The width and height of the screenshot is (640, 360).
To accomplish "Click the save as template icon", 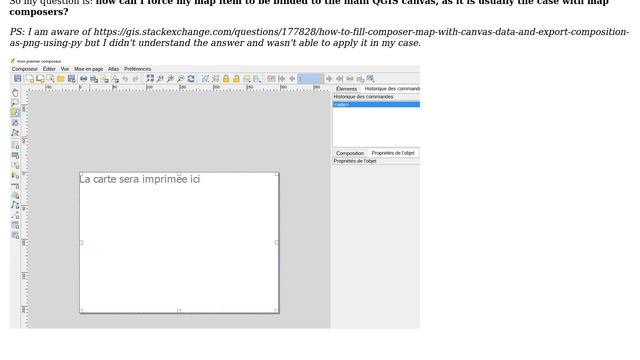I will point(71,79).
